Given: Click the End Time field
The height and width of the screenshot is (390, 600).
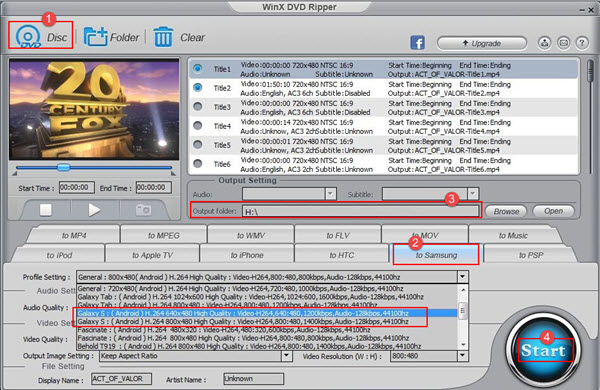Looking at the screenshot, I should (153, 188).
